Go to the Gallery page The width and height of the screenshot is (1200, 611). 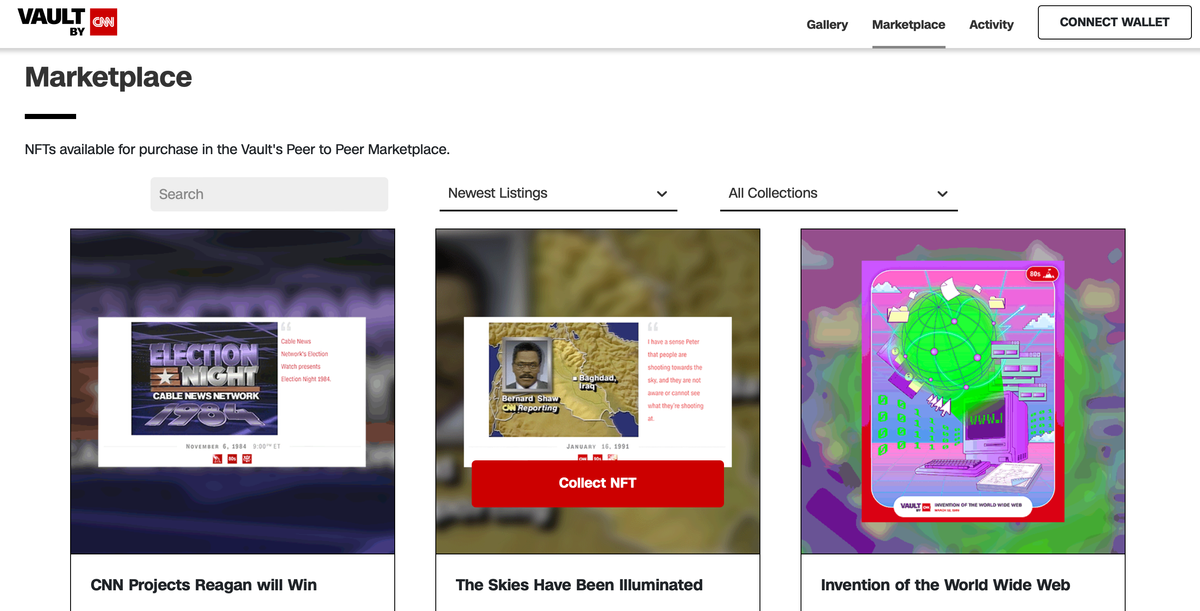827,24
